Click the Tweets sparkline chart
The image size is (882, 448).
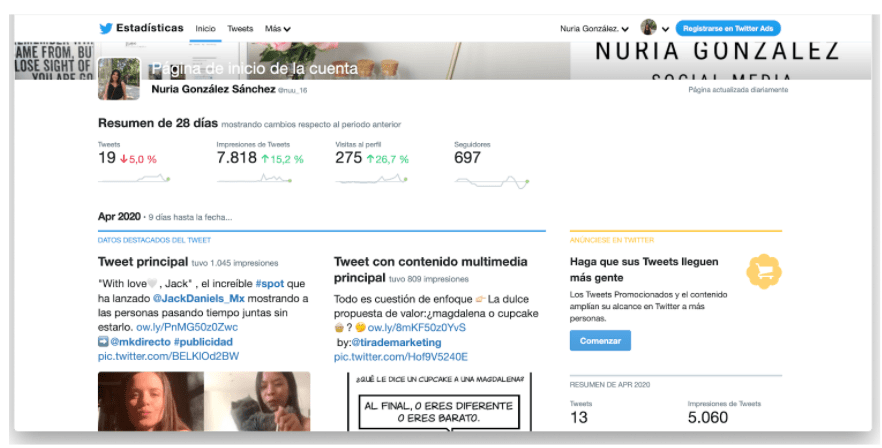[134, 179]
